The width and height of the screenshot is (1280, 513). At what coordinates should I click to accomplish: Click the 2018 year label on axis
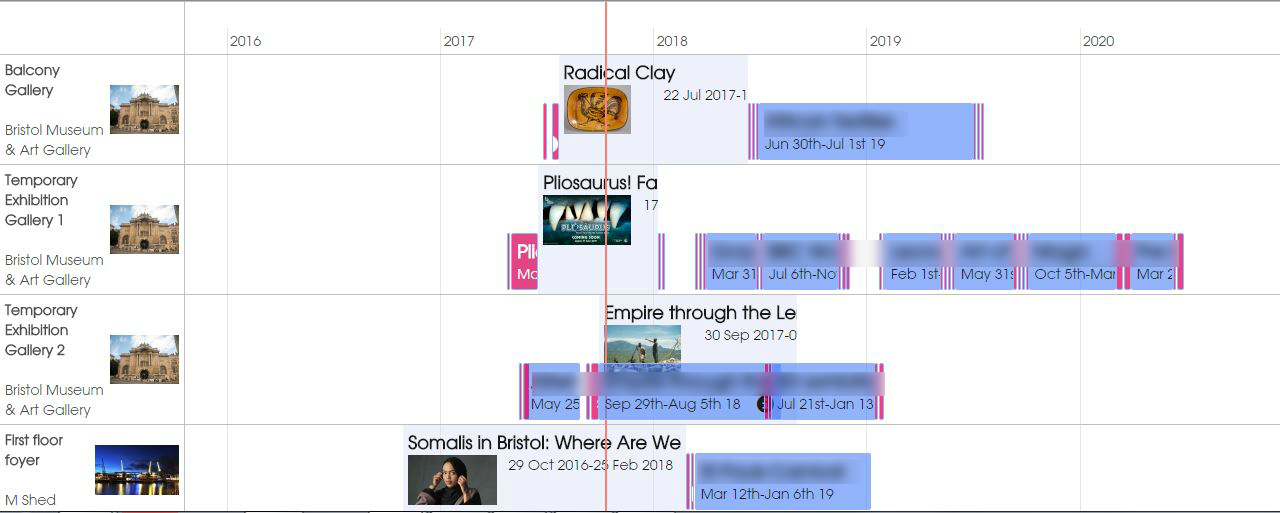point(672,41)
